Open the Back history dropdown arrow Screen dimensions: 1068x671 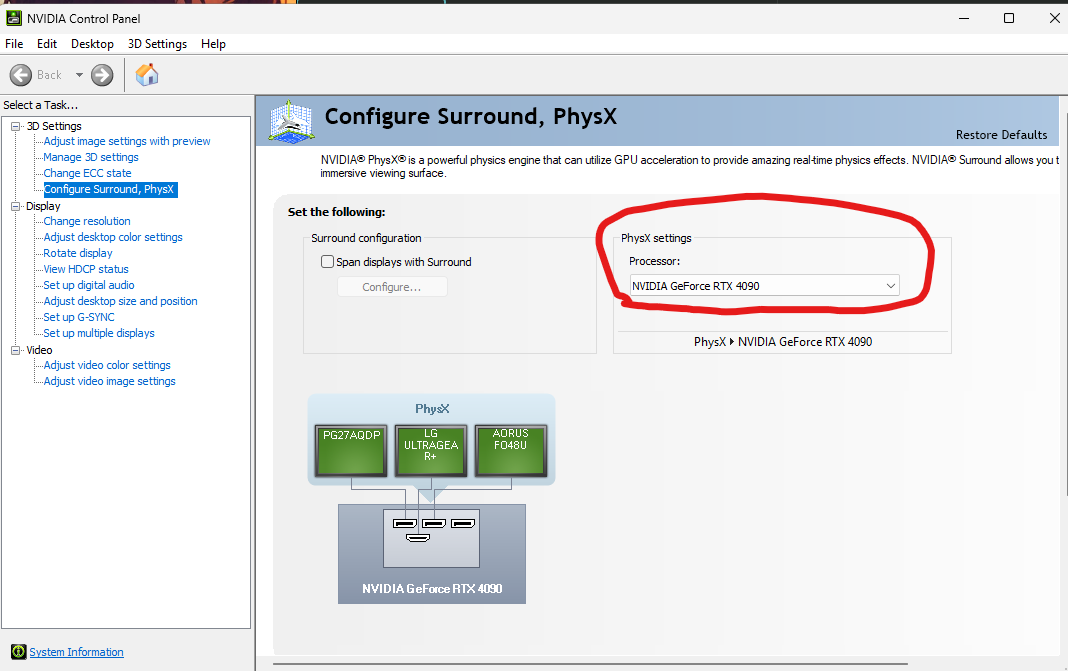[x=79, y=75]
